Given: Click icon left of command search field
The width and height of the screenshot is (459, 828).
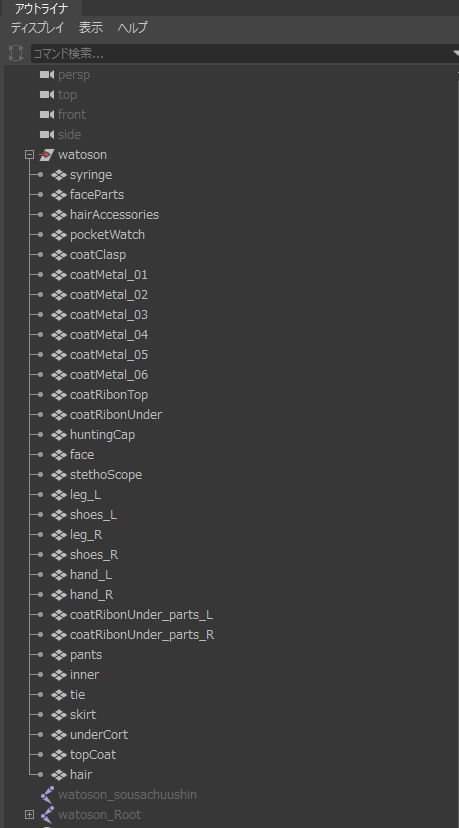Looking at the screenshot, I should [x=16, y=53].
